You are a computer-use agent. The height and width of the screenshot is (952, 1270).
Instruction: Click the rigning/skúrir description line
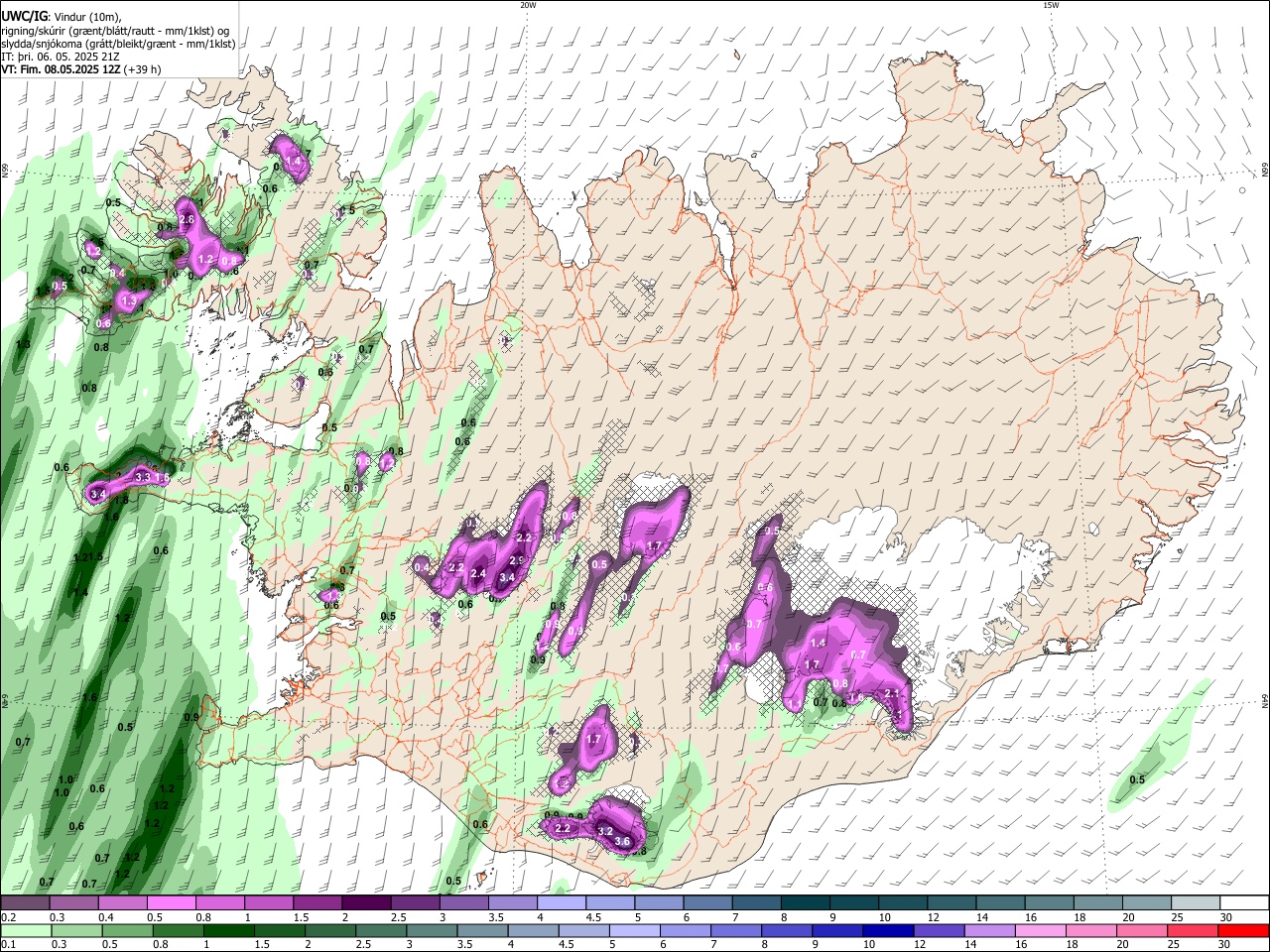pos(115,30)
